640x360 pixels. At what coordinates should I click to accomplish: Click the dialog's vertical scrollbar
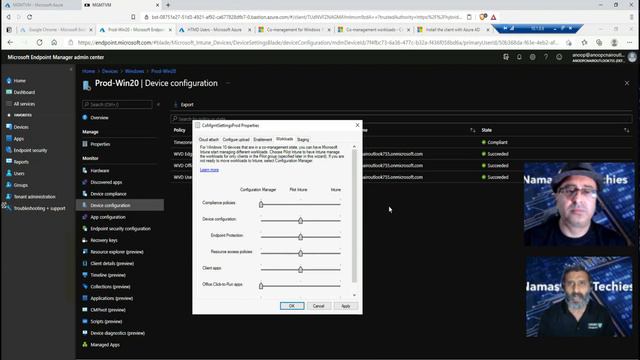354,216
